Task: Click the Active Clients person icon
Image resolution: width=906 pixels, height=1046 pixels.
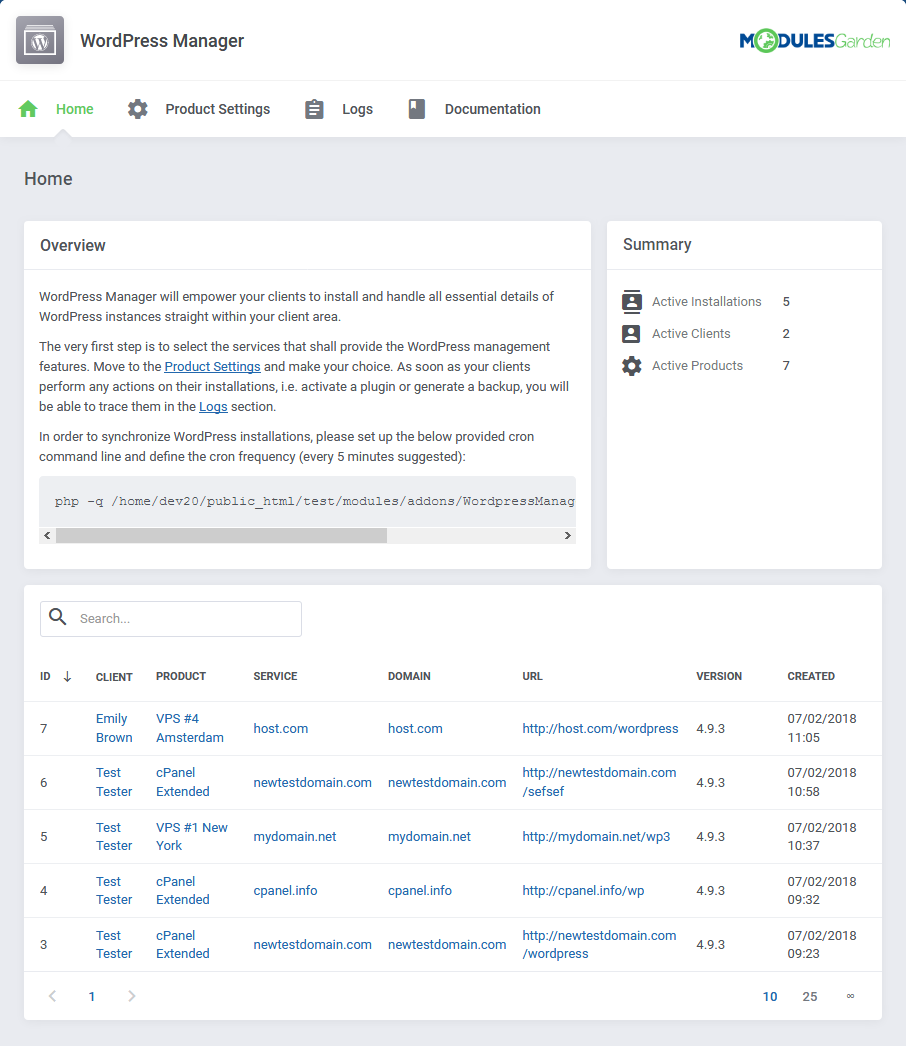Action: [x=631, y=334]
